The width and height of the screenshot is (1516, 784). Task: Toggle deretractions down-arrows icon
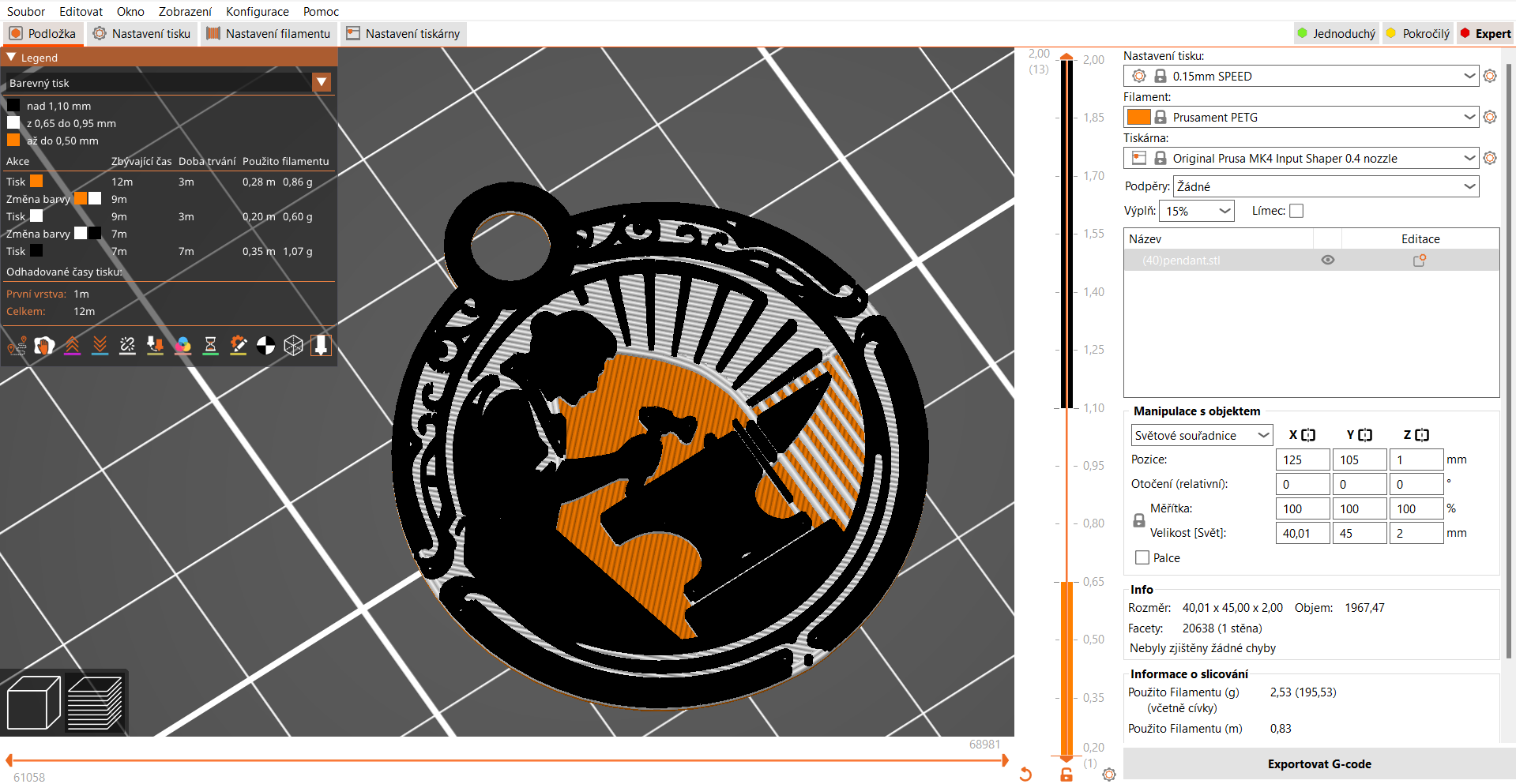[100, 346]
